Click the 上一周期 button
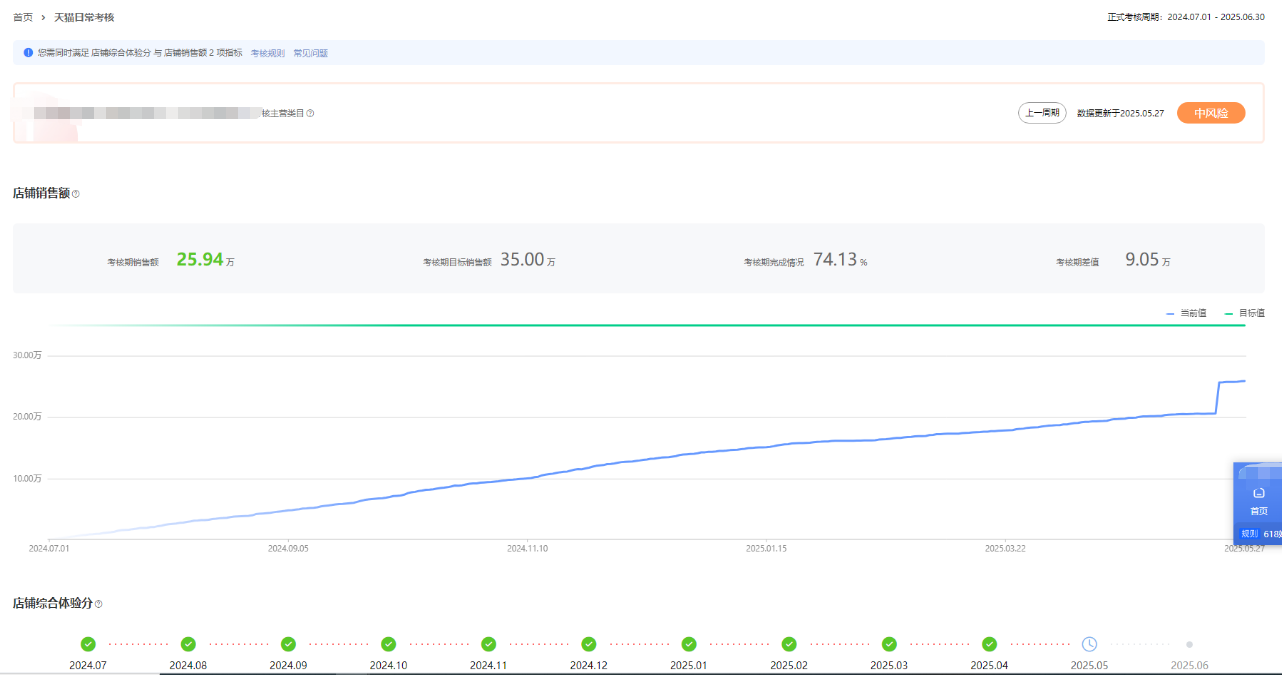The image size is (1282, 675). pos(1042,113)
